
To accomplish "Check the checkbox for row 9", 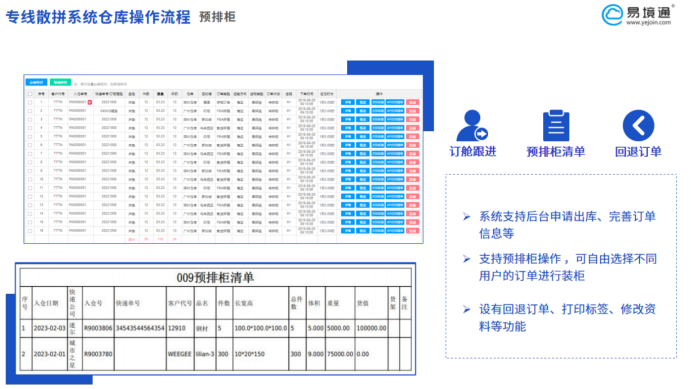I will tap(30, 171).
